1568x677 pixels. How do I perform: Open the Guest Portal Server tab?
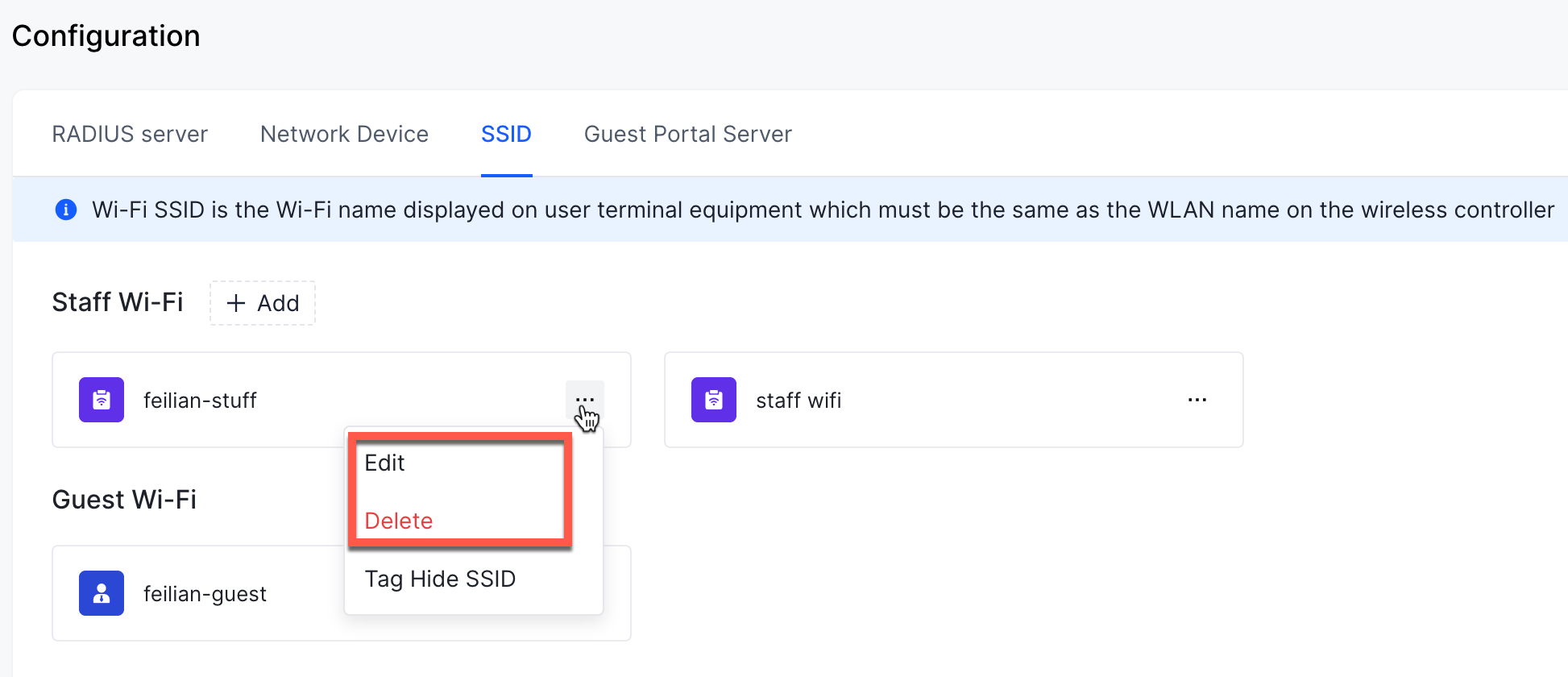click(x=688, y=134)
